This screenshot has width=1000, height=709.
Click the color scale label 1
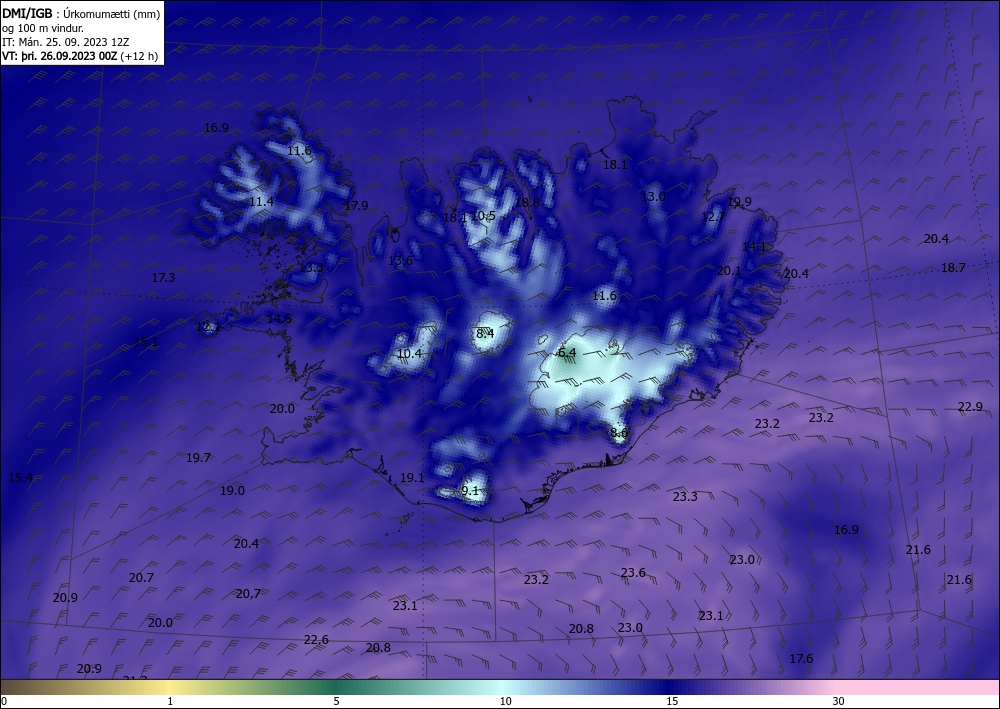point(170,701)
